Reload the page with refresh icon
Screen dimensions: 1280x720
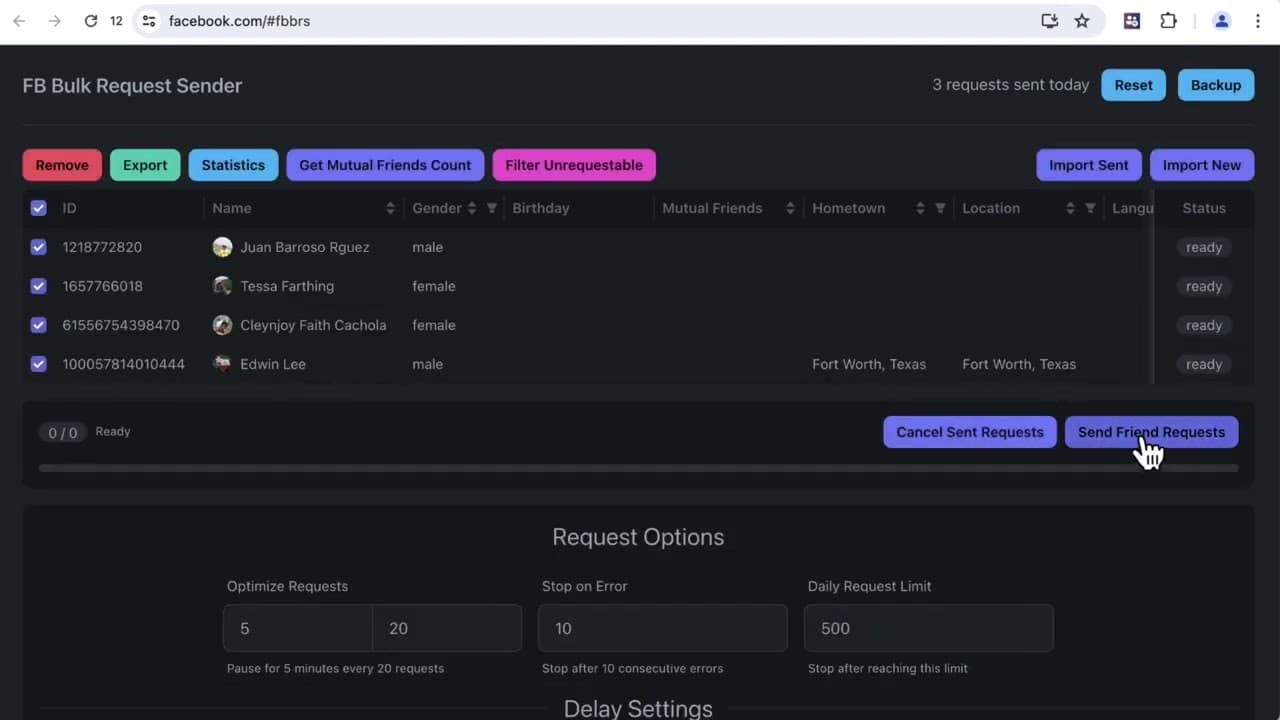tap(91, 21)
